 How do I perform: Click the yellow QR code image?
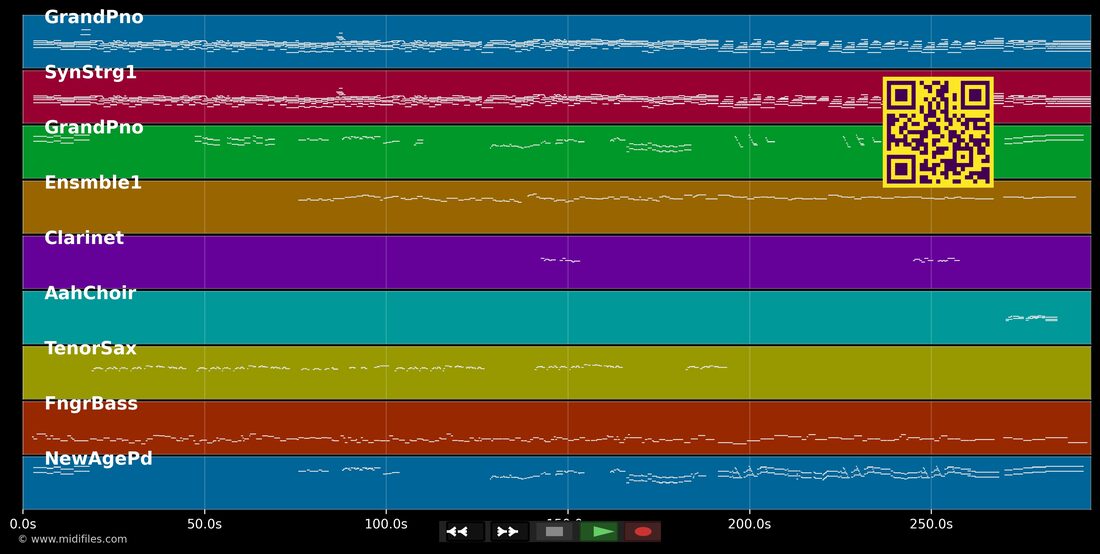pos(938,133)
